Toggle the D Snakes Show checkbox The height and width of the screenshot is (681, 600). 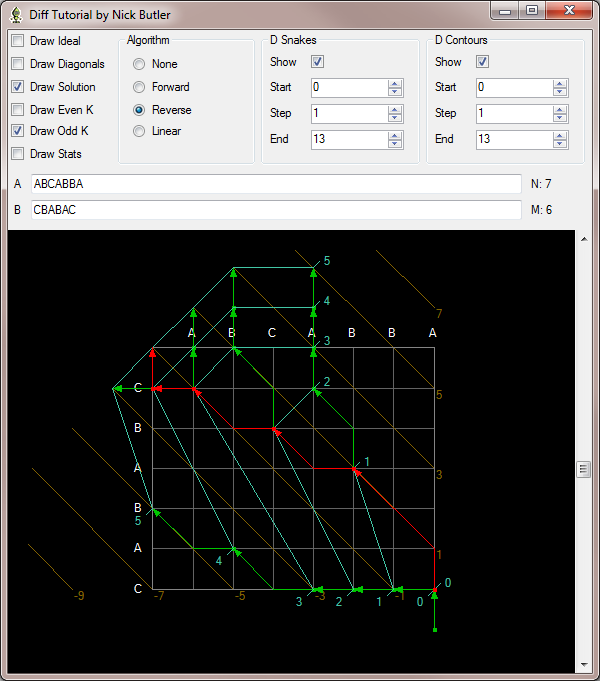318,62
